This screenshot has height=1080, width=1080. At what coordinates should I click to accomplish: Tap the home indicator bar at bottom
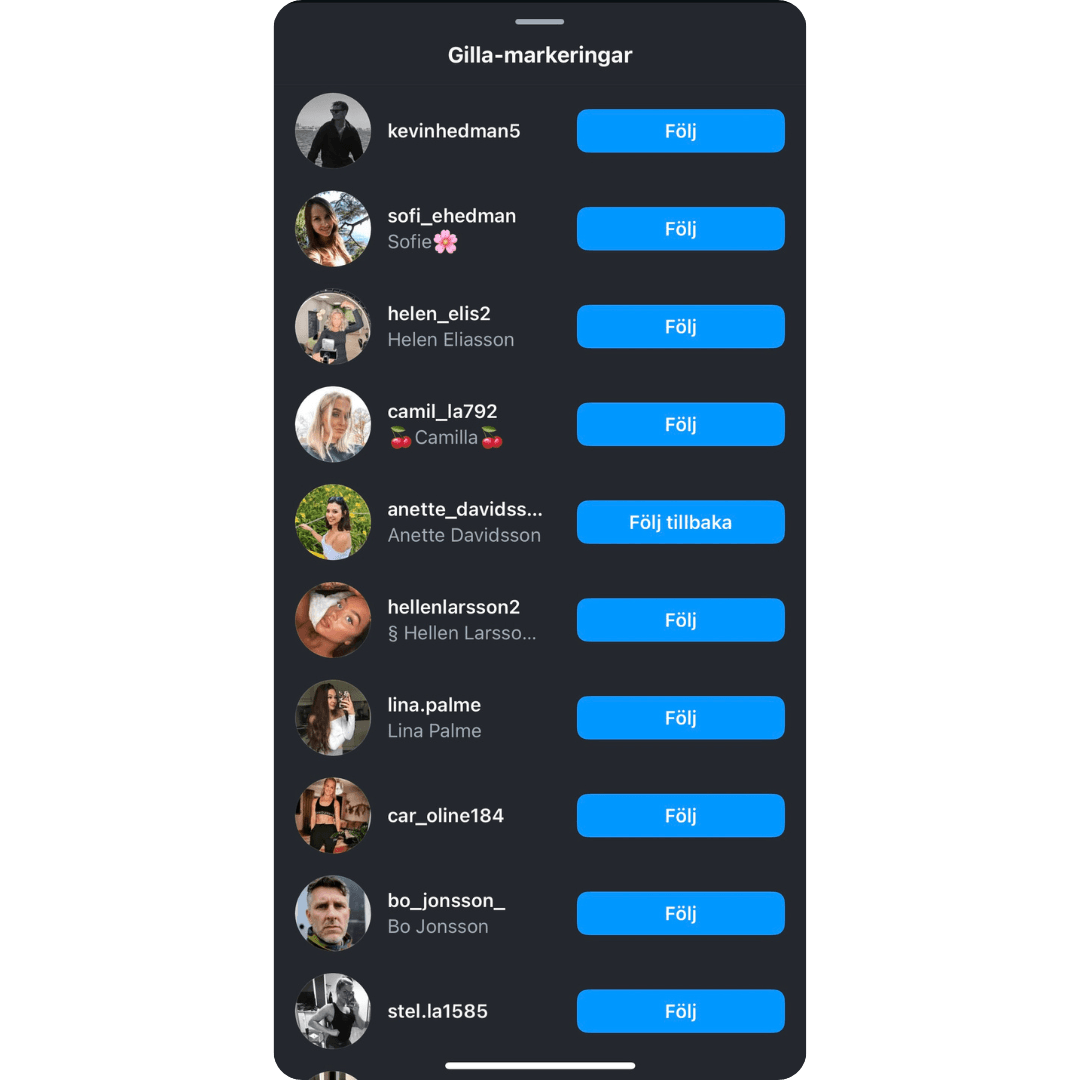pos(540,1066)
